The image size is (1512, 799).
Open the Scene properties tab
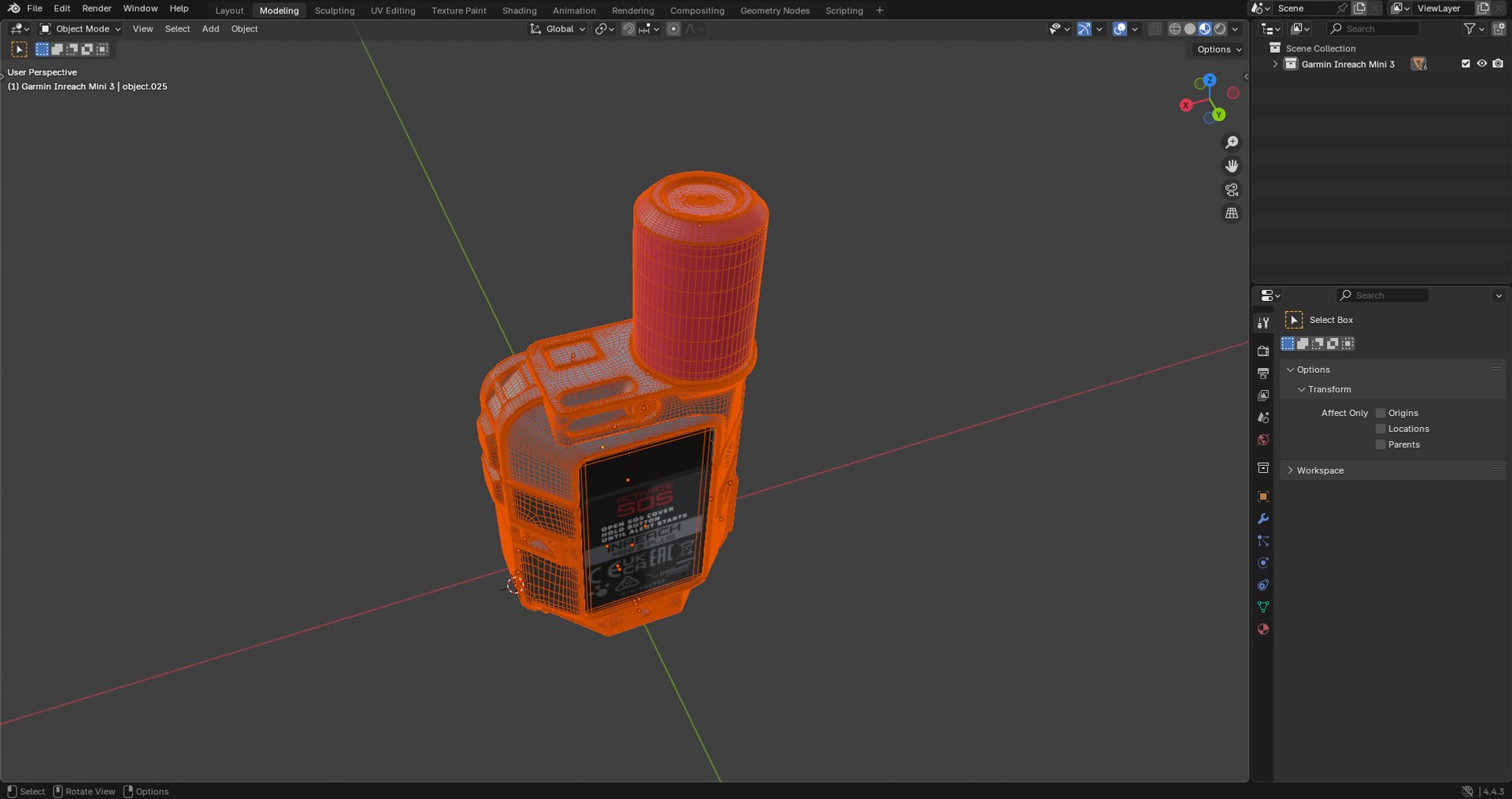(1263, 418)
